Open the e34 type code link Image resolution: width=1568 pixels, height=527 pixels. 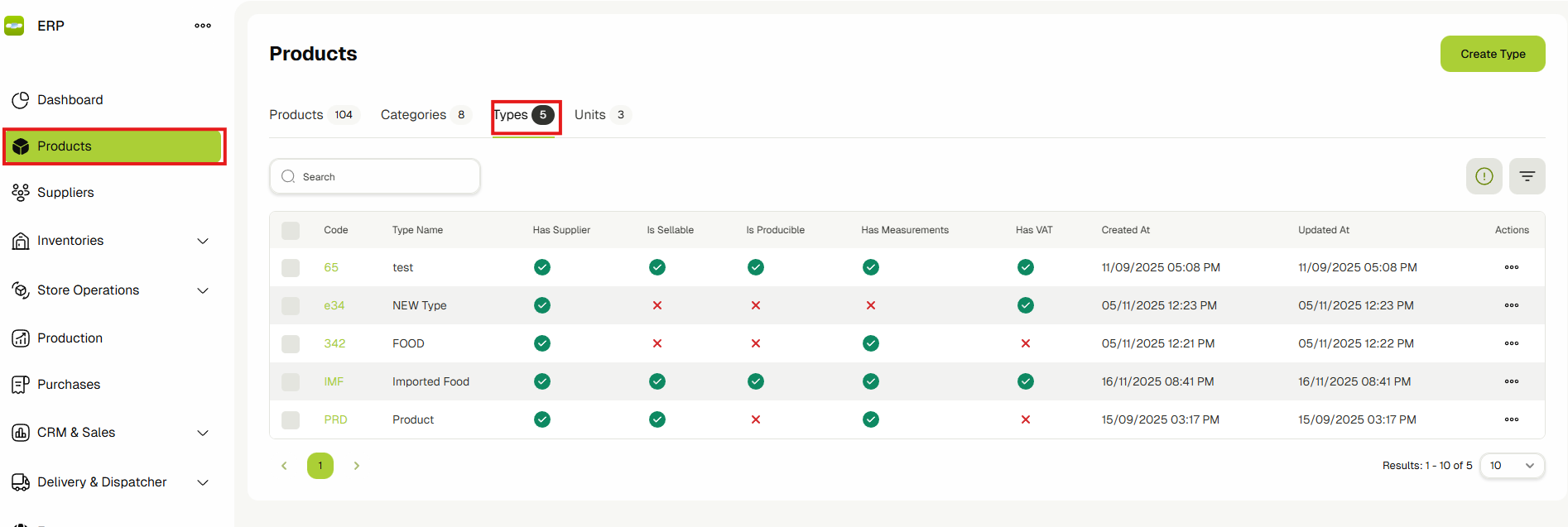coord(334,305)
